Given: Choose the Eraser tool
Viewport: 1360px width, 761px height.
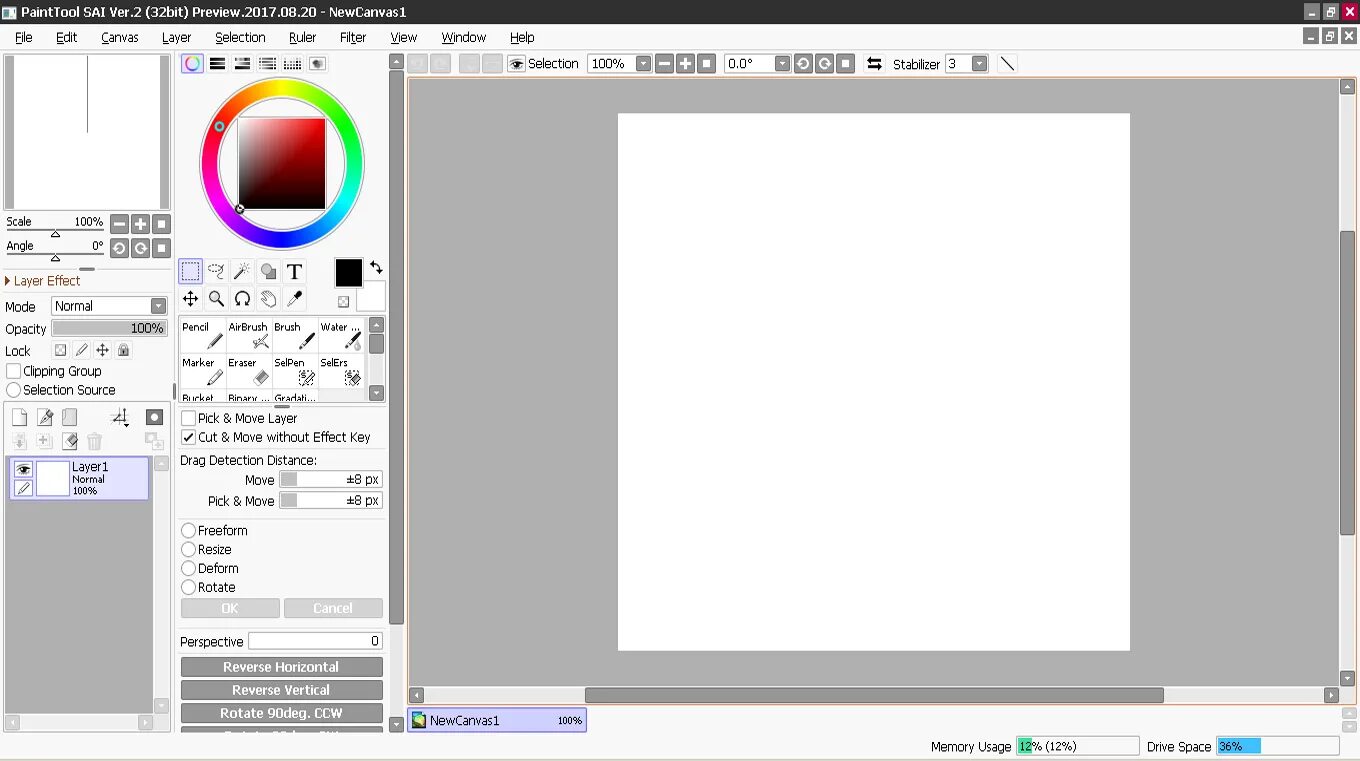Looking at the screenshot, I should pos(249,372).
